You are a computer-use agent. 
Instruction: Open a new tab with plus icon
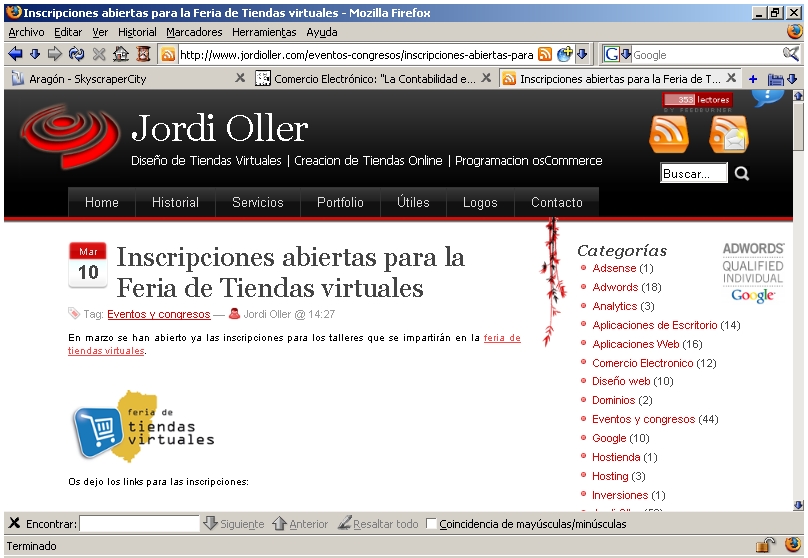[753, 79]
